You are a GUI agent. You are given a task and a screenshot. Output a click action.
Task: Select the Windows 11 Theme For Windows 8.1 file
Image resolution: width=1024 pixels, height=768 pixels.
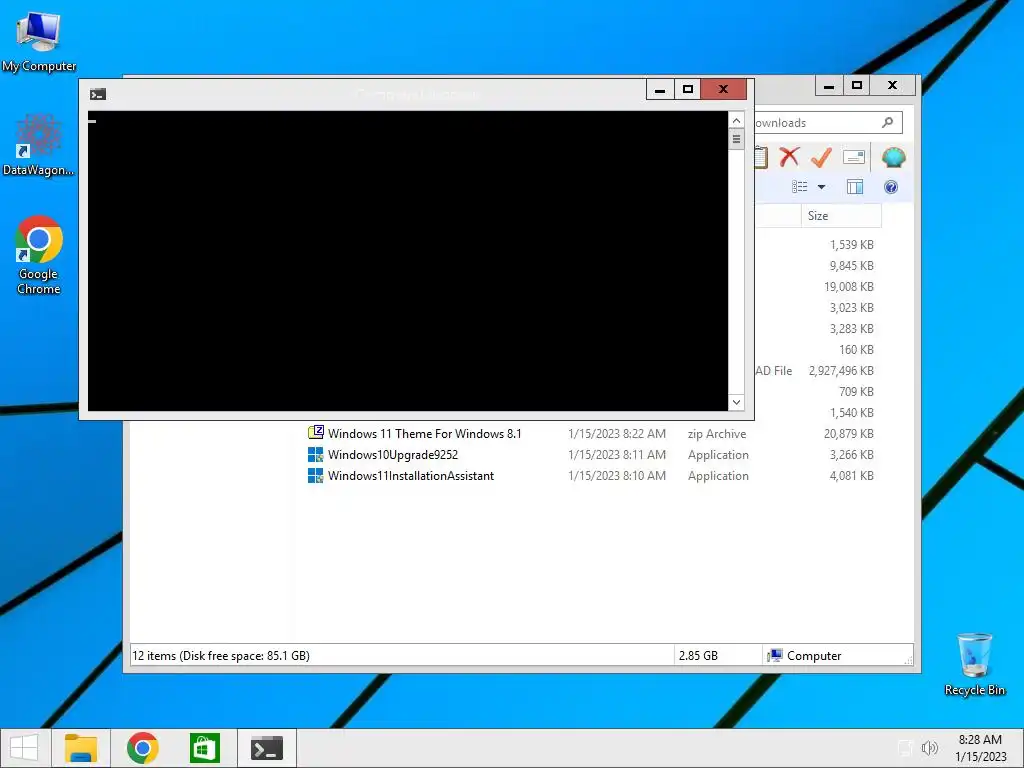(424, 434)
